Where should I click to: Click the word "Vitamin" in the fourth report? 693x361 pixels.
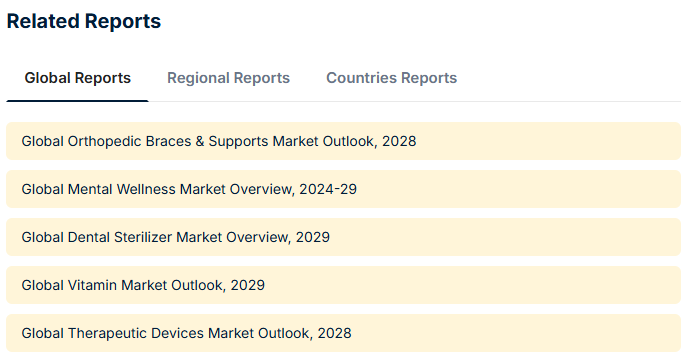[x=92, y=285]
